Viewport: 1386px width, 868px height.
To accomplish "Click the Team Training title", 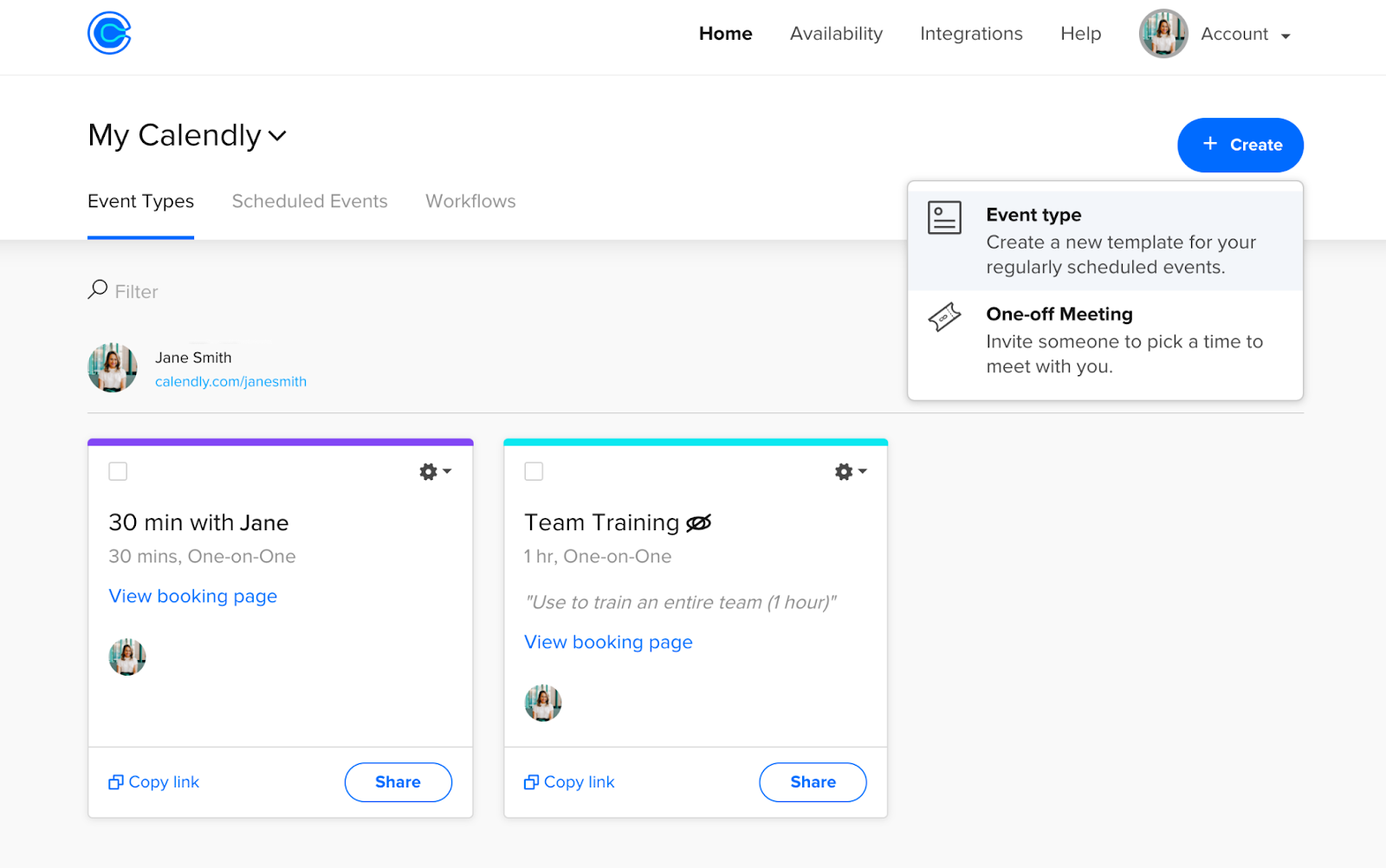I will click(x=602, y=522).
